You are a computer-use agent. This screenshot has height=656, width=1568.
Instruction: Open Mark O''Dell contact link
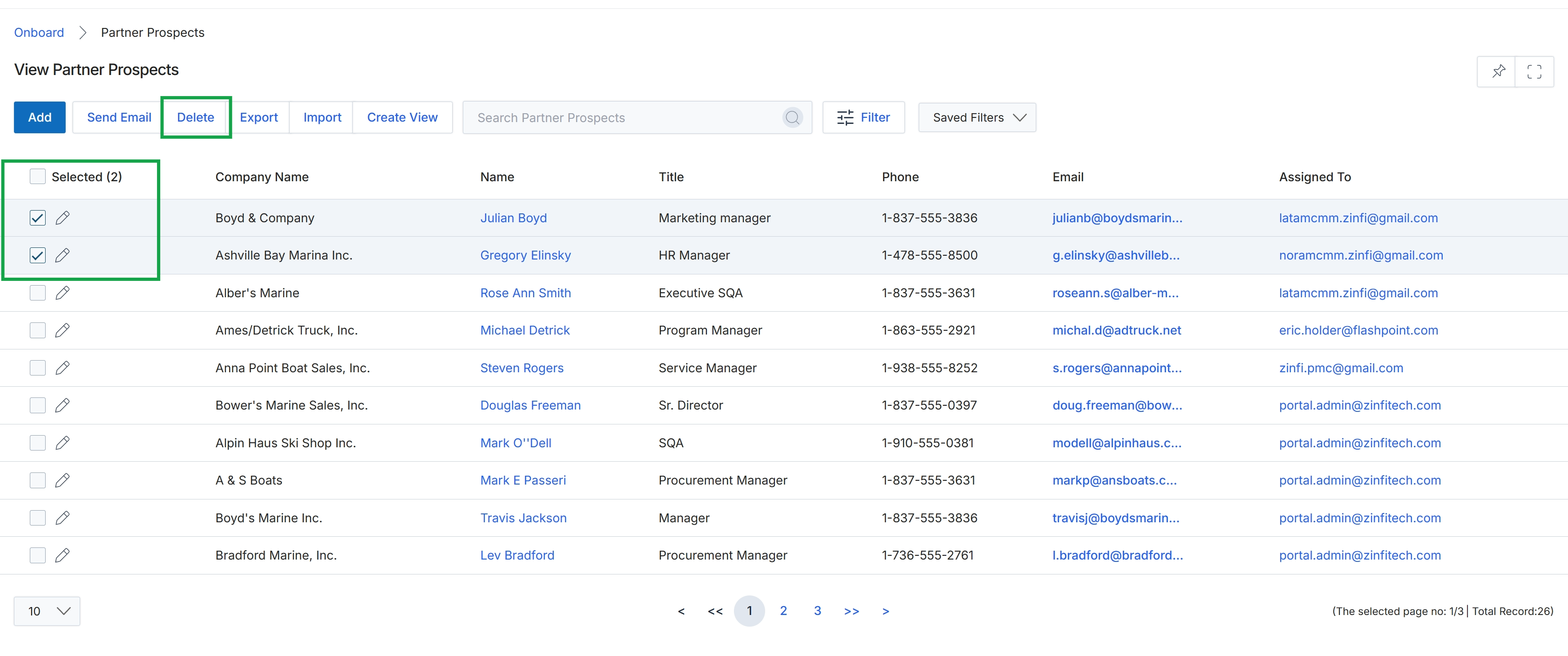516,443
